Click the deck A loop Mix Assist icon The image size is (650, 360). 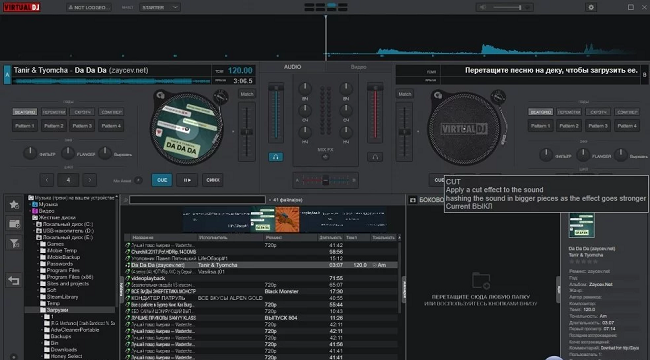(138, 180)
